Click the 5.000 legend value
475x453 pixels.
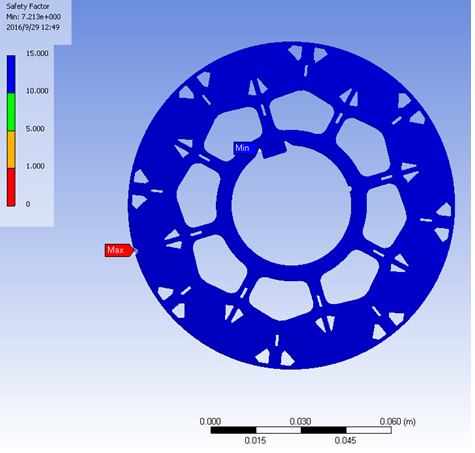coord(35,129)
